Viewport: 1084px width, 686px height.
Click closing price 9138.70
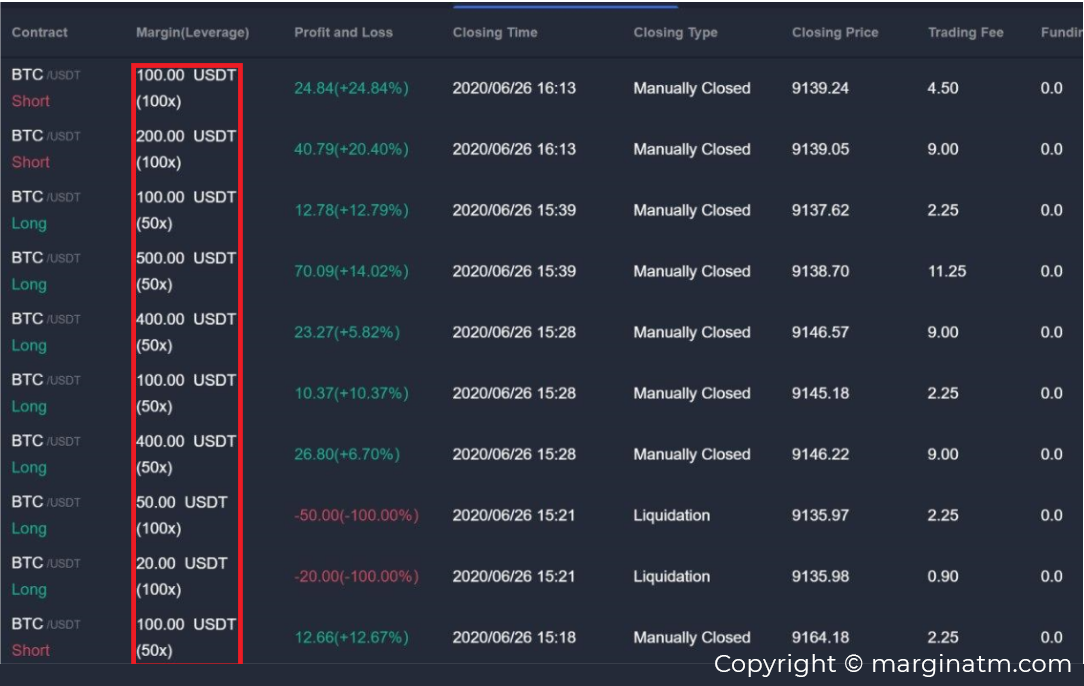click(820, 271)
